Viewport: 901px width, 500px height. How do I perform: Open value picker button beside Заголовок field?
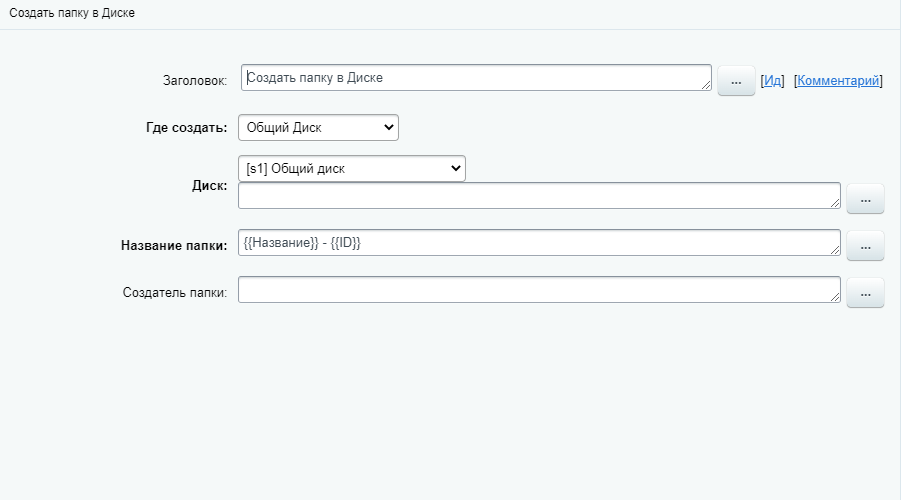click(736, 81)
